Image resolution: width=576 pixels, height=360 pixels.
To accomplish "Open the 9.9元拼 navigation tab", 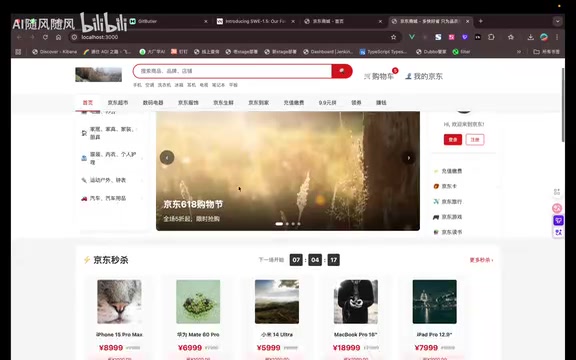I will pyautogui.click(x=327, y=102).
